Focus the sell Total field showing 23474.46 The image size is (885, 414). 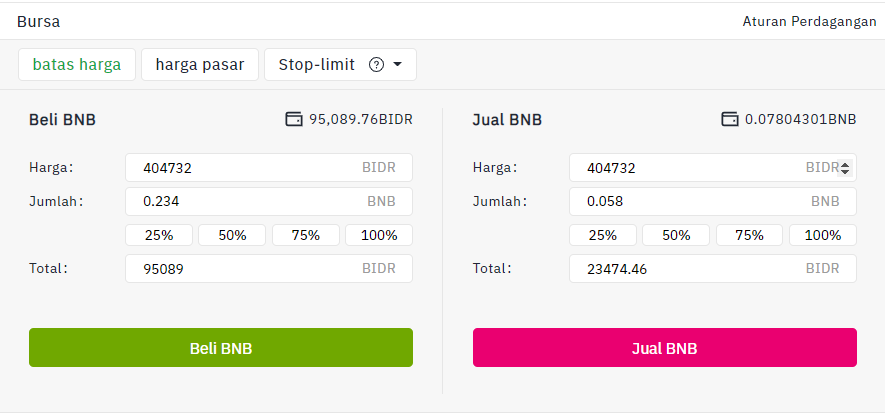click(x=713, y=268)
